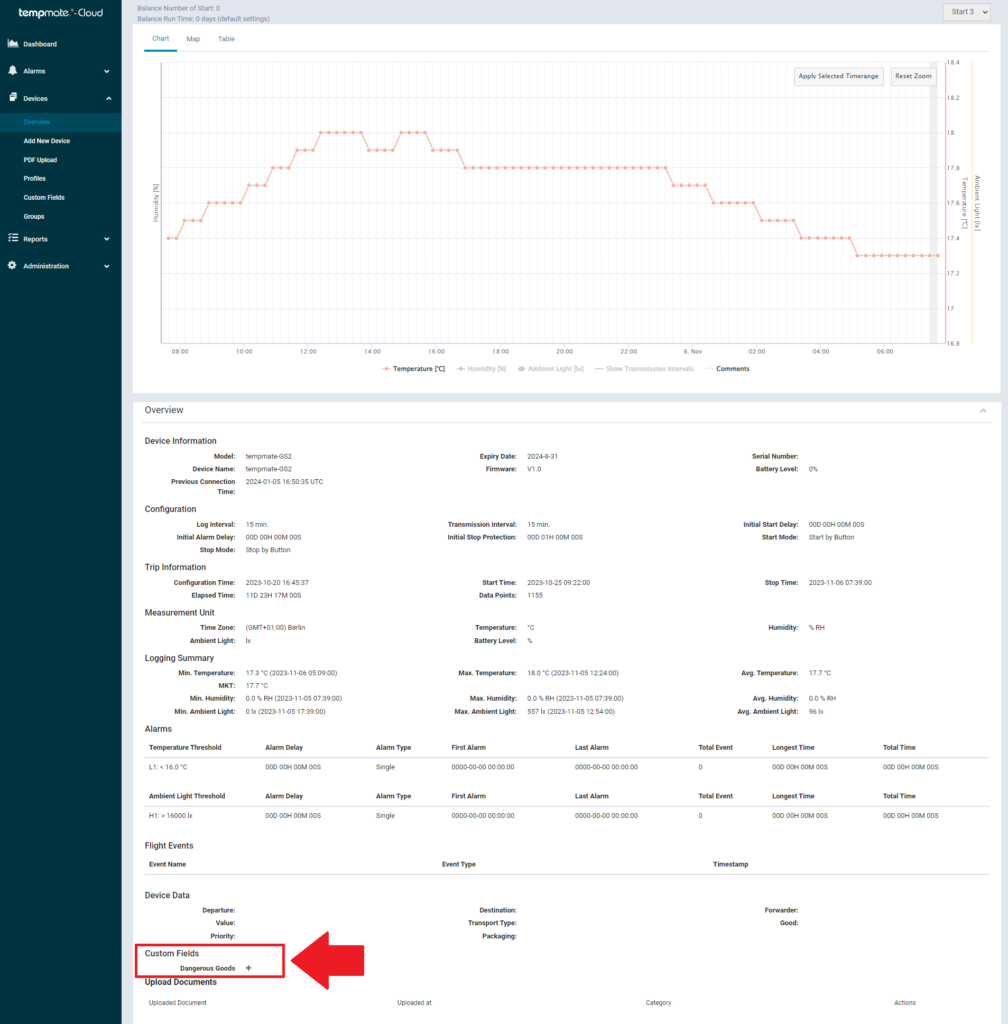Click the Devices icon in sidebar

12,97
